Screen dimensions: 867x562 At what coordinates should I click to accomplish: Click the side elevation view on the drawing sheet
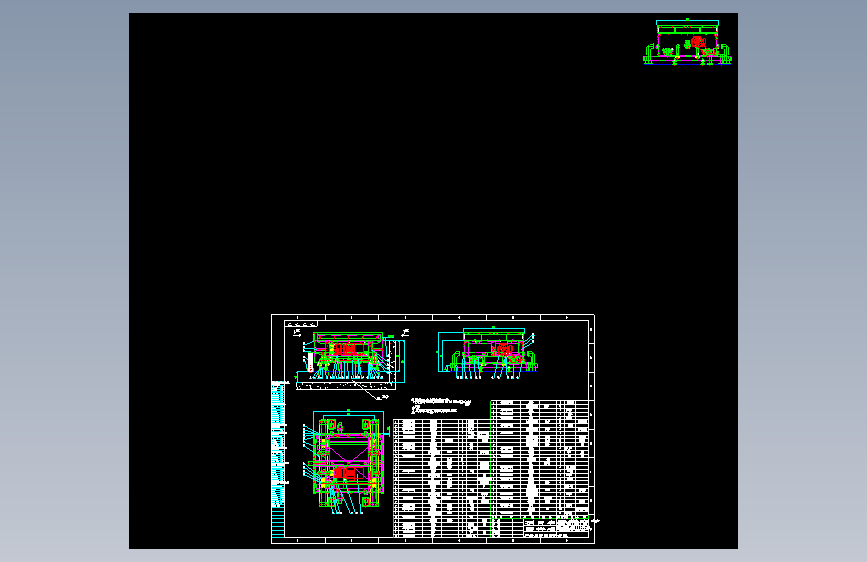(487, 353)
